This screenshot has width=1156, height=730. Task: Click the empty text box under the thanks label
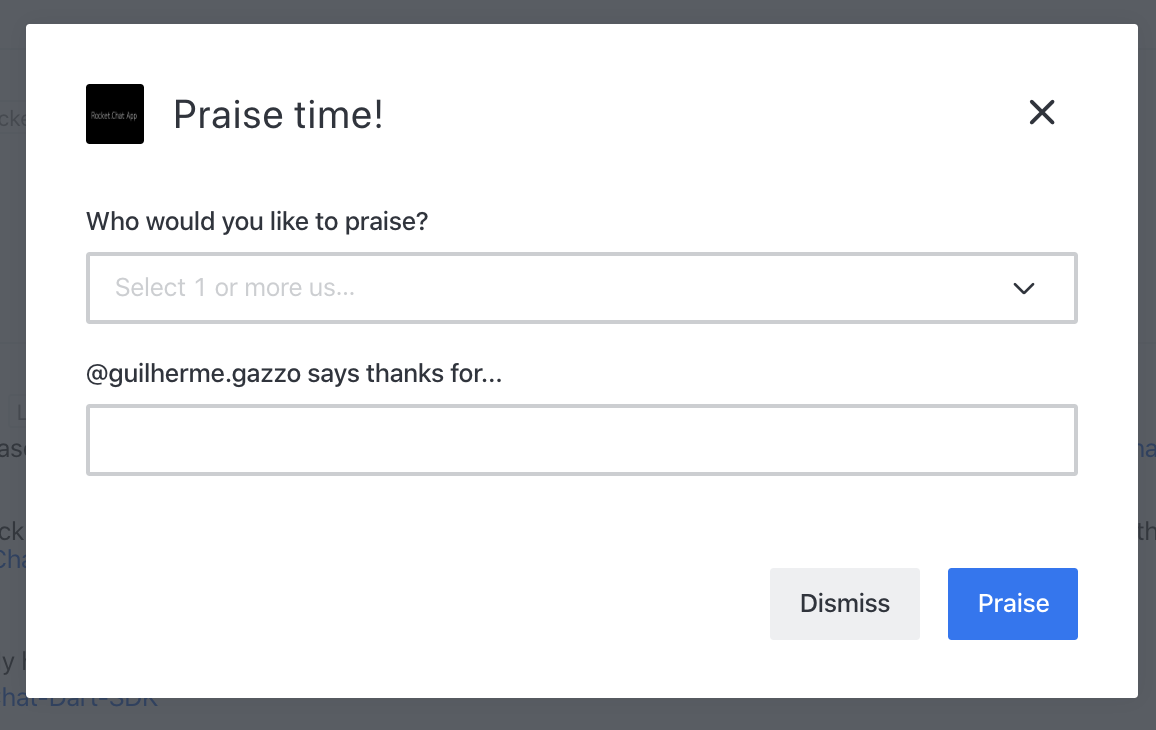(x=581, y=440)
